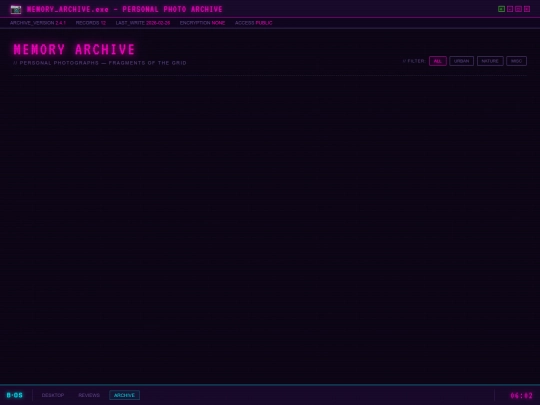Switch to REVIEWS in the taskbar

click(89, 395)
